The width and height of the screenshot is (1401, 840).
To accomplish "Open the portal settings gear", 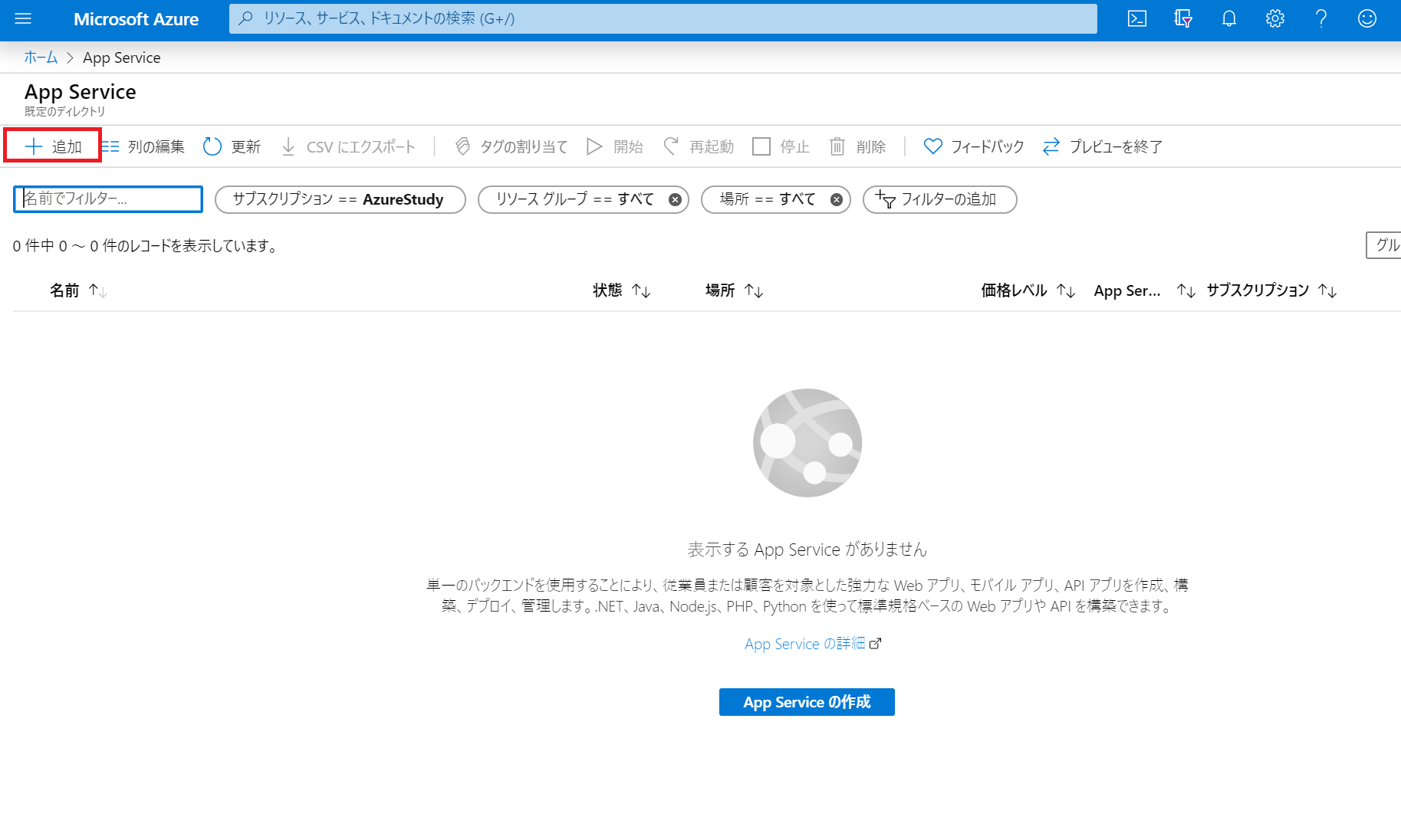I will point(1275,19).
